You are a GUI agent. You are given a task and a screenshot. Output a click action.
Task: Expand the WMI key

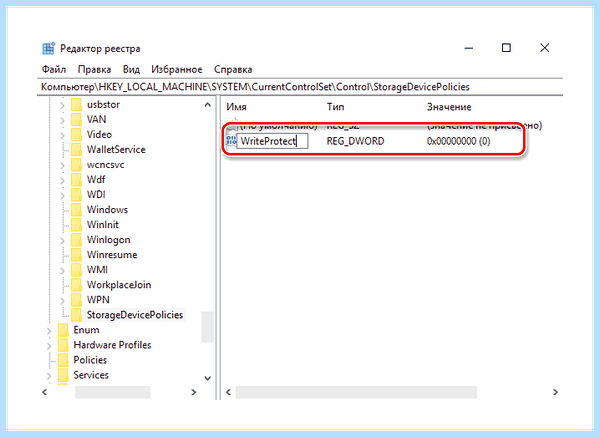pos(62,270)
